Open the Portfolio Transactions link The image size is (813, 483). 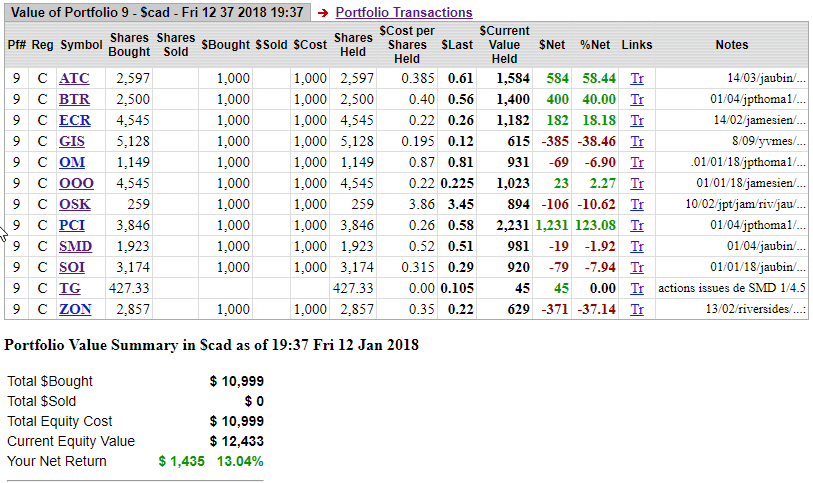403,13
